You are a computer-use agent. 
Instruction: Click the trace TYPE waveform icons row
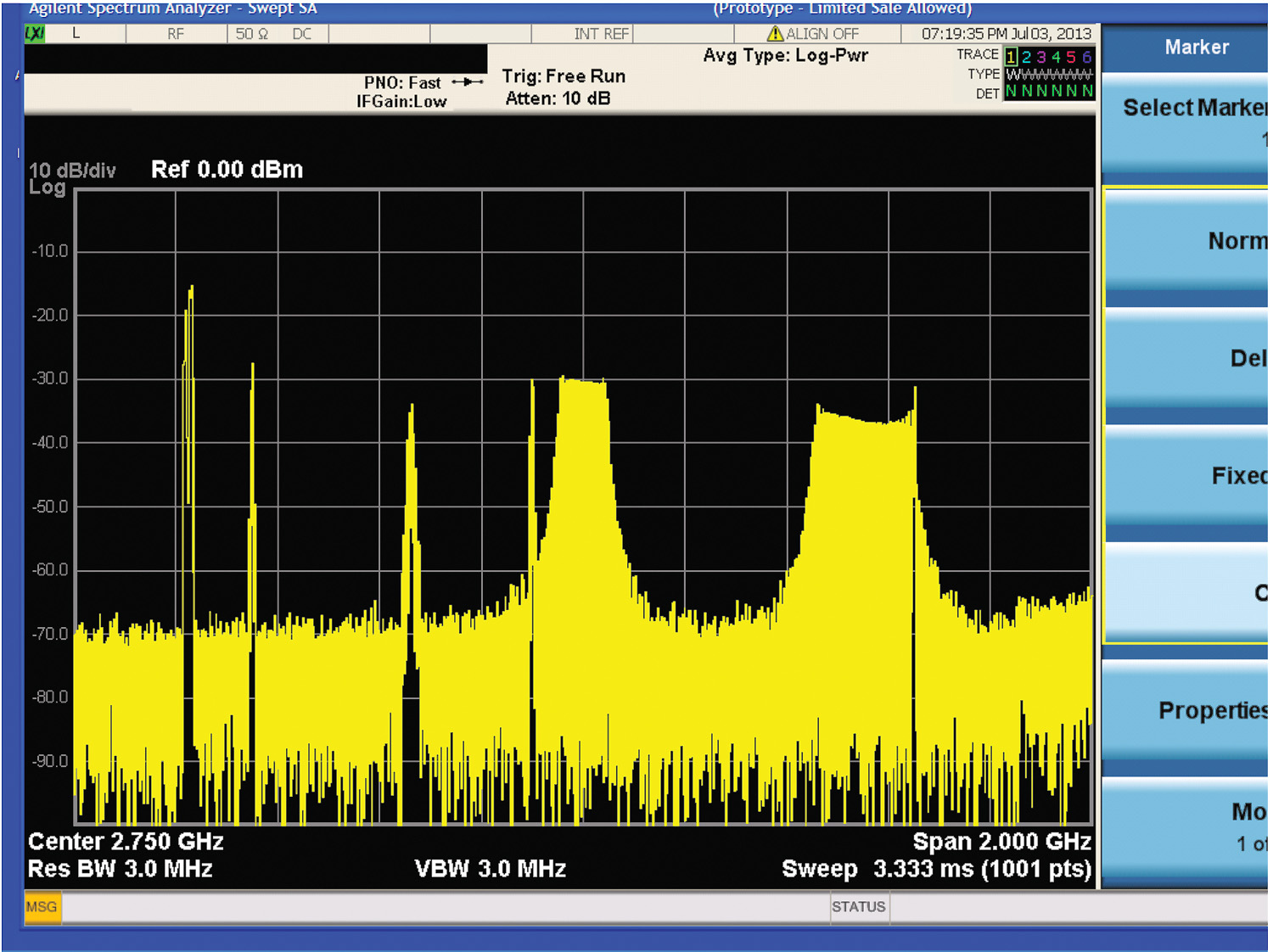[1049, 75]
